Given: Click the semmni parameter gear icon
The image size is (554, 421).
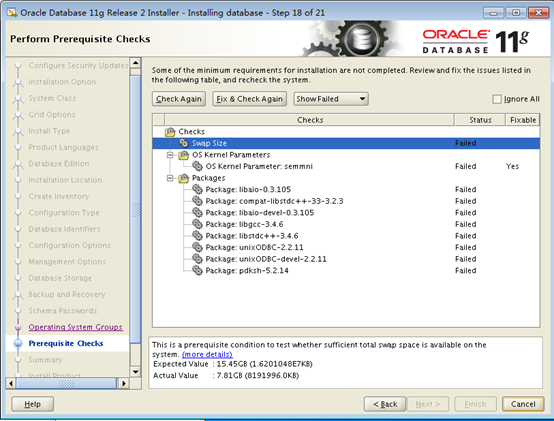Looking at the screenshot, I should (197, 166).
